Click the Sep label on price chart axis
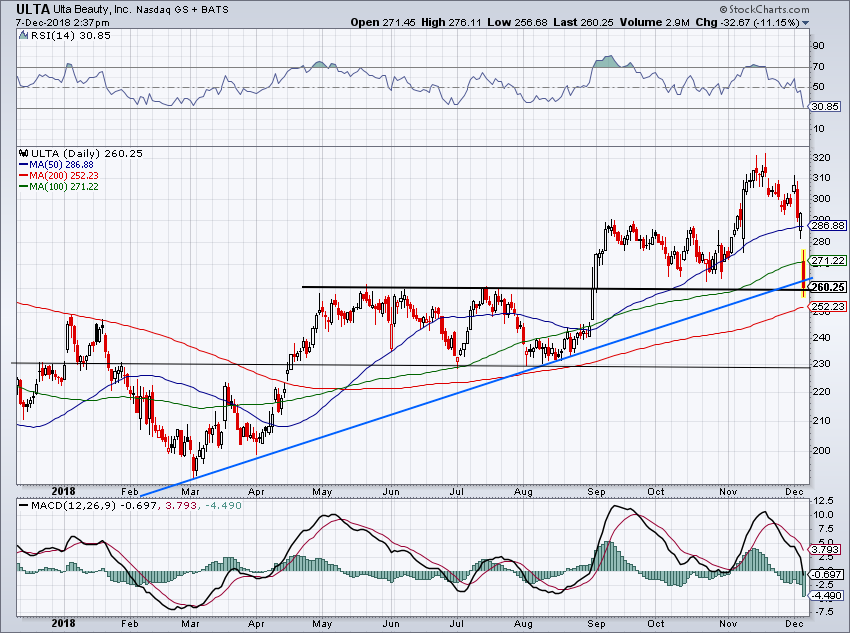 coord(596,492)
